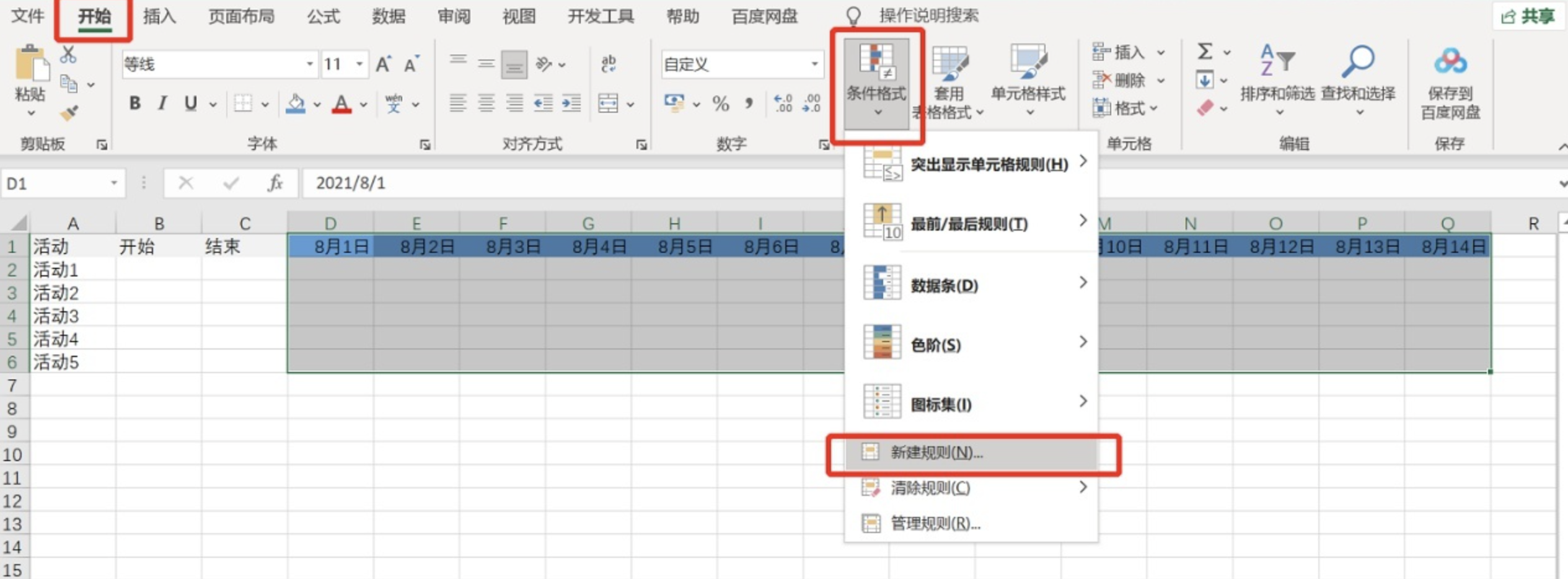Click the Format Painter brush icon

69,113
